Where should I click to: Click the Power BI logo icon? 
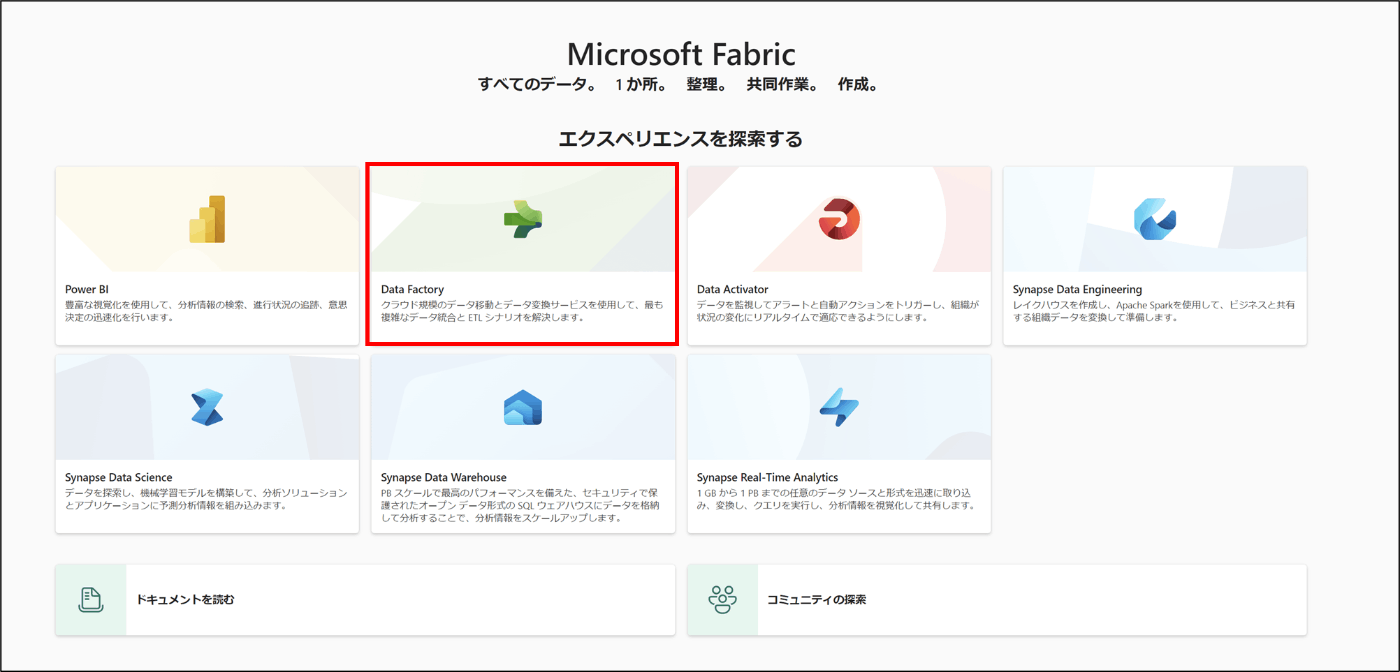[207, 219]
